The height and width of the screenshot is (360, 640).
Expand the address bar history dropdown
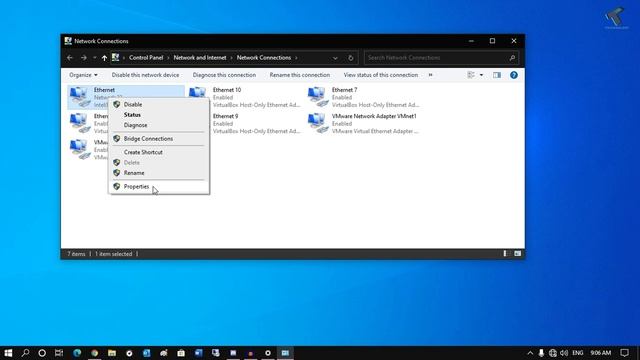(335, 58)
